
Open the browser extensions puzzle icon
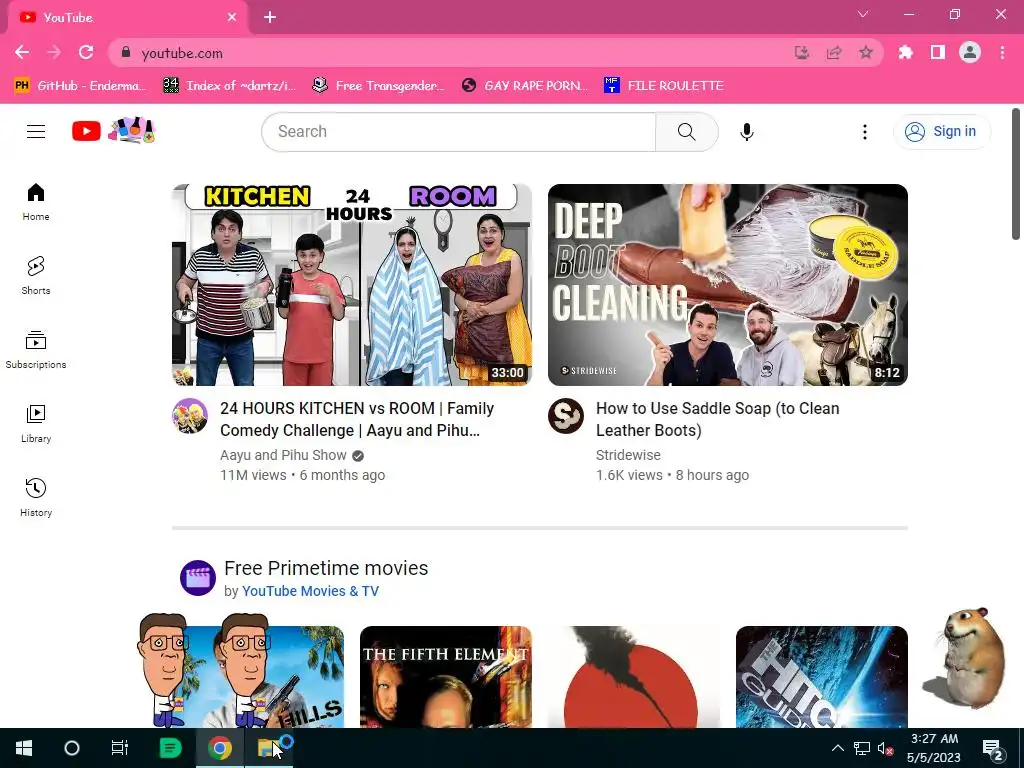point(906,52)
